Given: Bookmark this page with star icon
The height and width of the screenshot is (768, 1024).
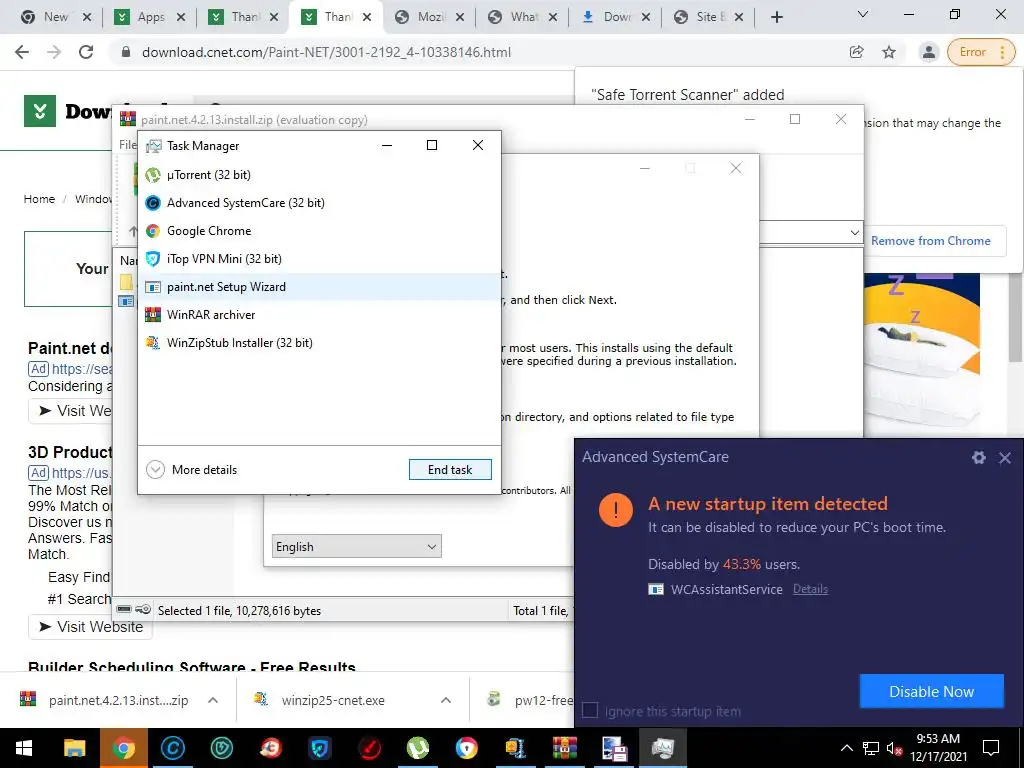Looking at the screenshot, I should point(889,52).
